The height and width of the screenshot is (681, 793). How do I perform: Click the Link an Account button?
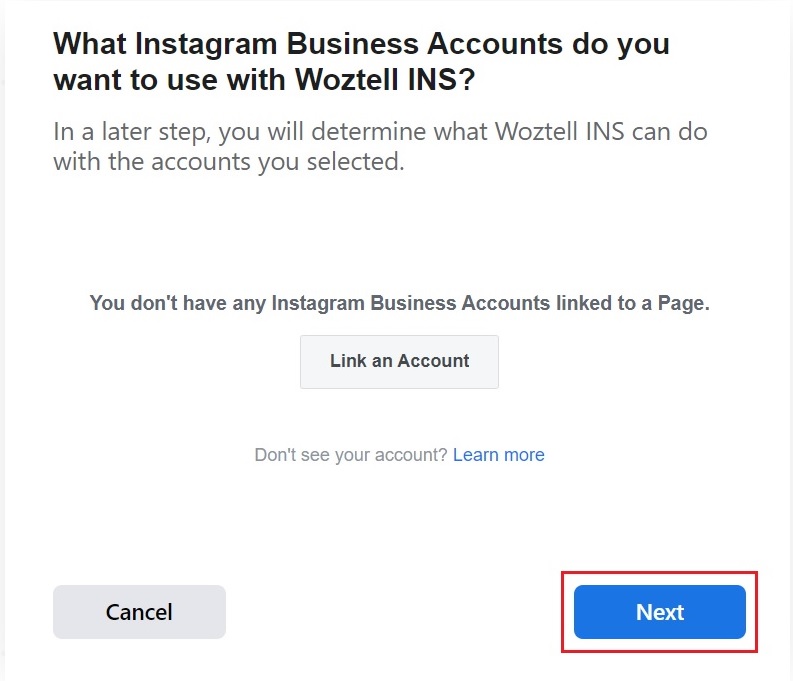pyautogui.click(x=399, y=361)
